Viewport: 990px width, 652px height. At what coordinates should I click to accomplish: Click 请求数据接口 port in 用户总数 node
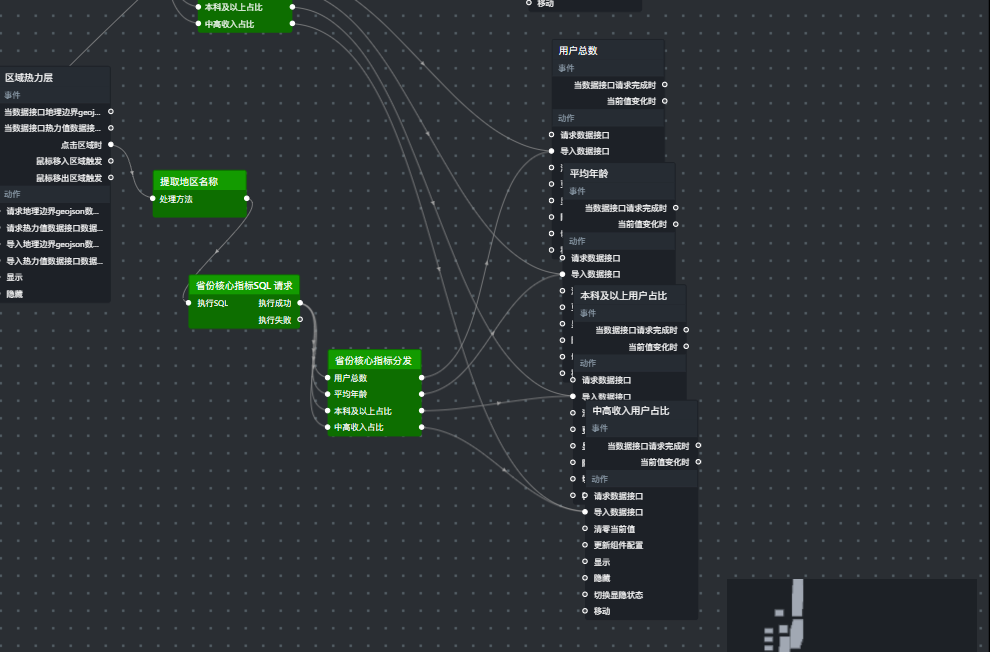[x=551, y=134]
